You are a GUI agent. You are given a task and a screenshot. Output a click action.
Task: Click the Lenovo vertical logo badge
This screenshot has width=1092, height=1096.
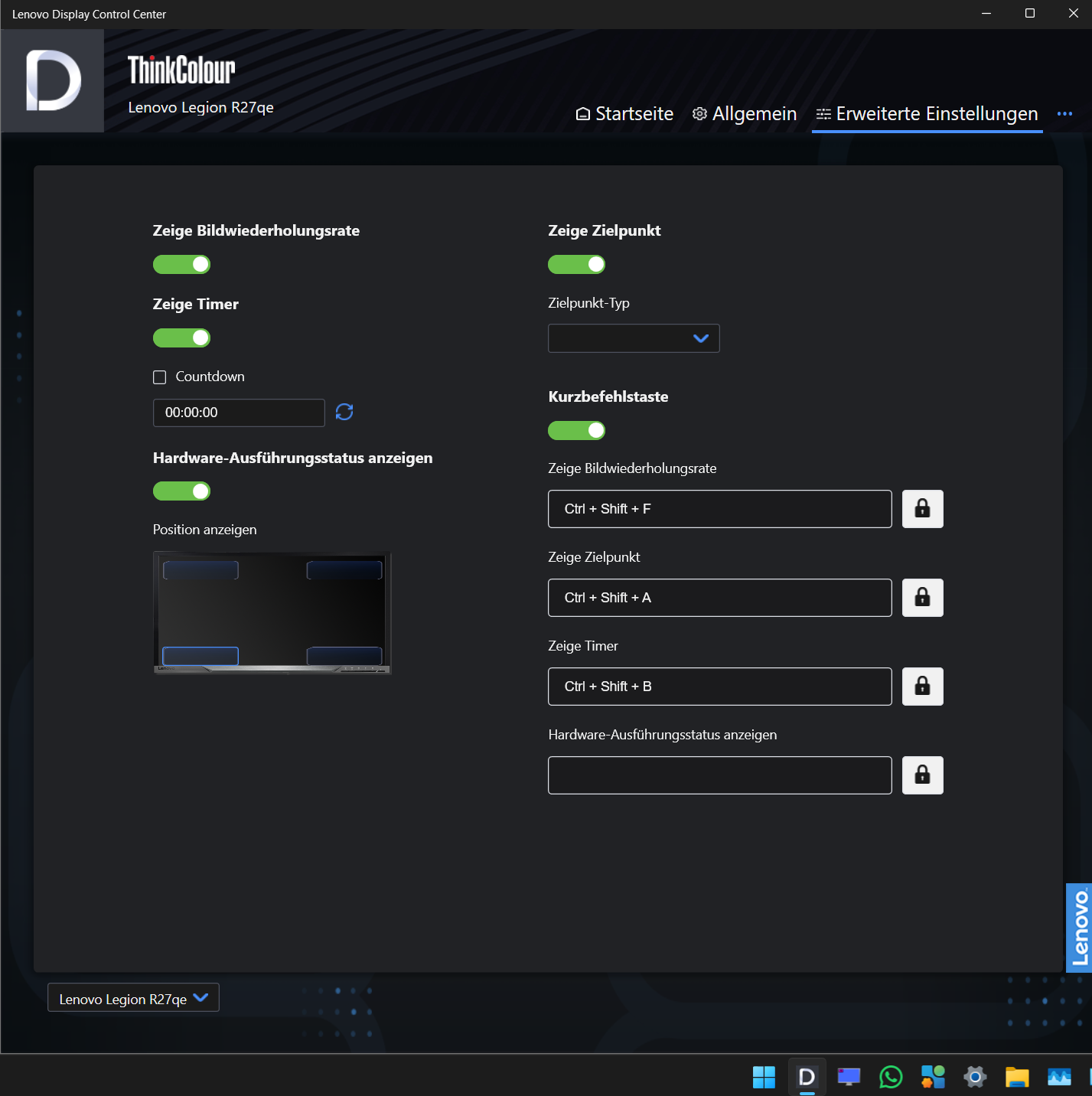[x=1079, y=928]
